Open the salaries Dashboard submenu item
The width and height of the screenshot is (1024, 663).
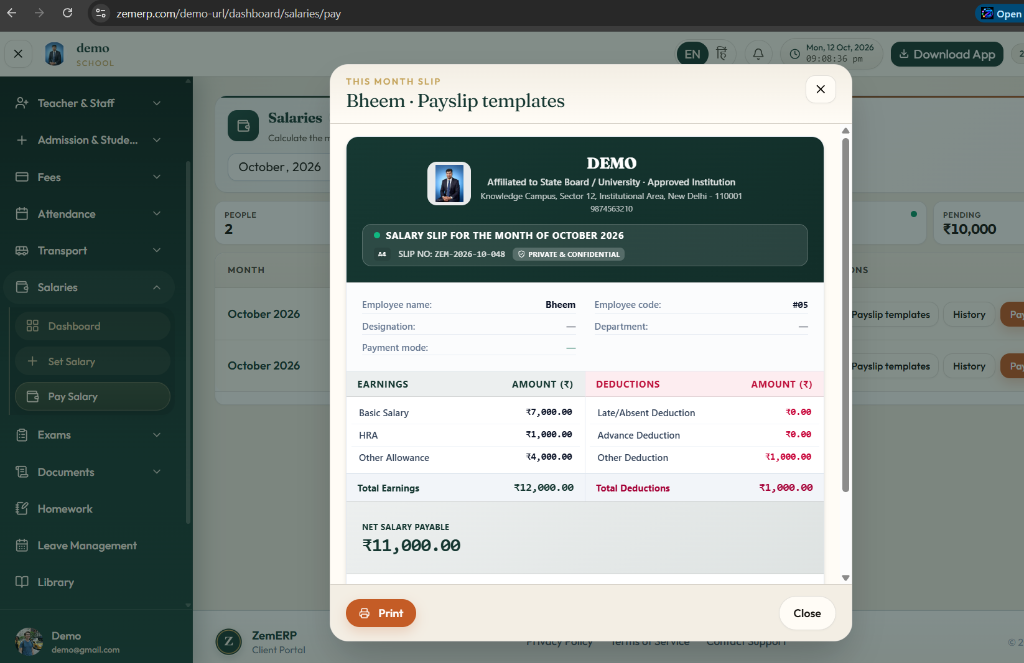coord(92,326)
